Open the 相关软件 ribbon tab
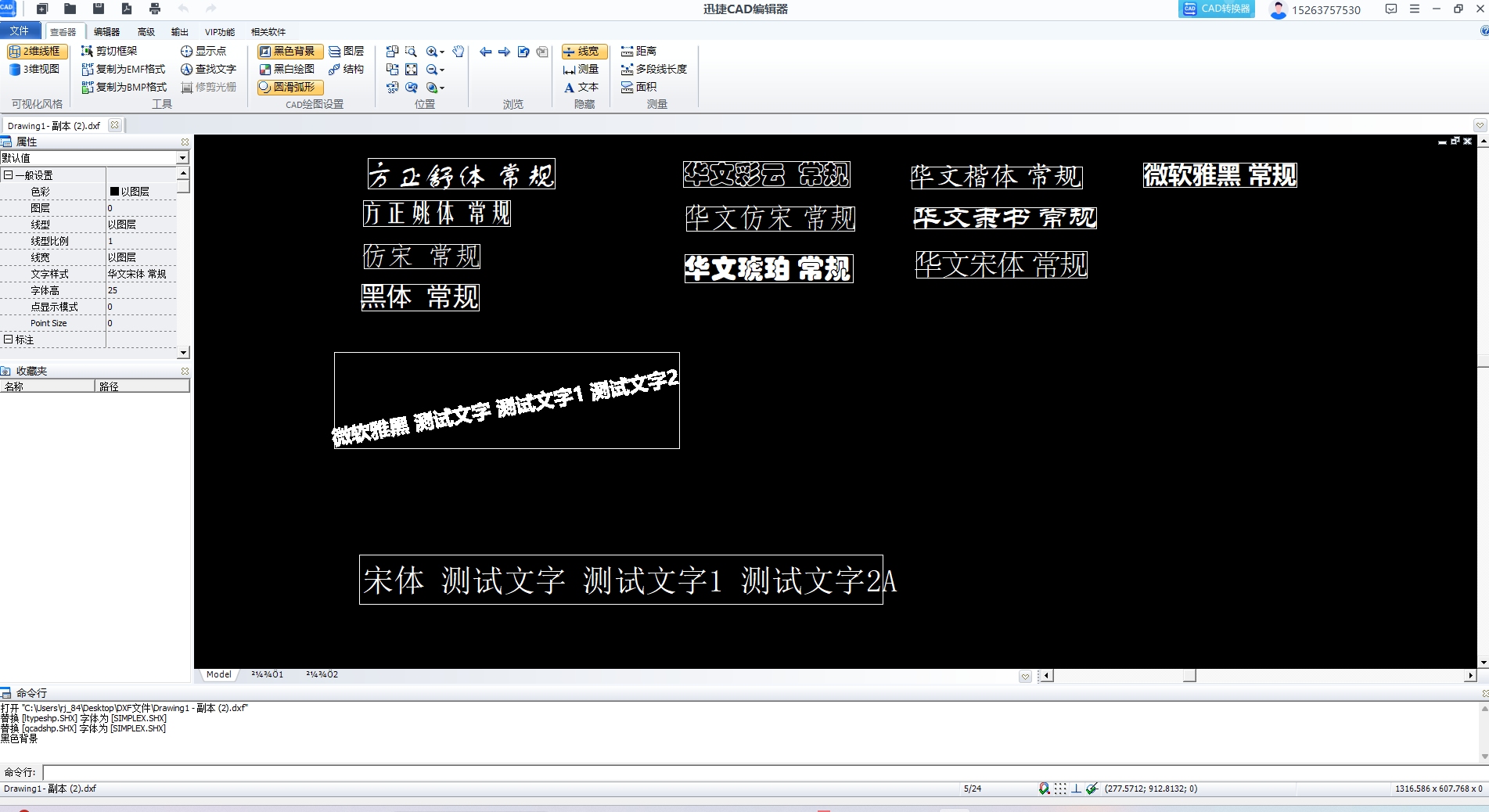Viewport: 1489px width, 812px height. [x=268, y=31]
